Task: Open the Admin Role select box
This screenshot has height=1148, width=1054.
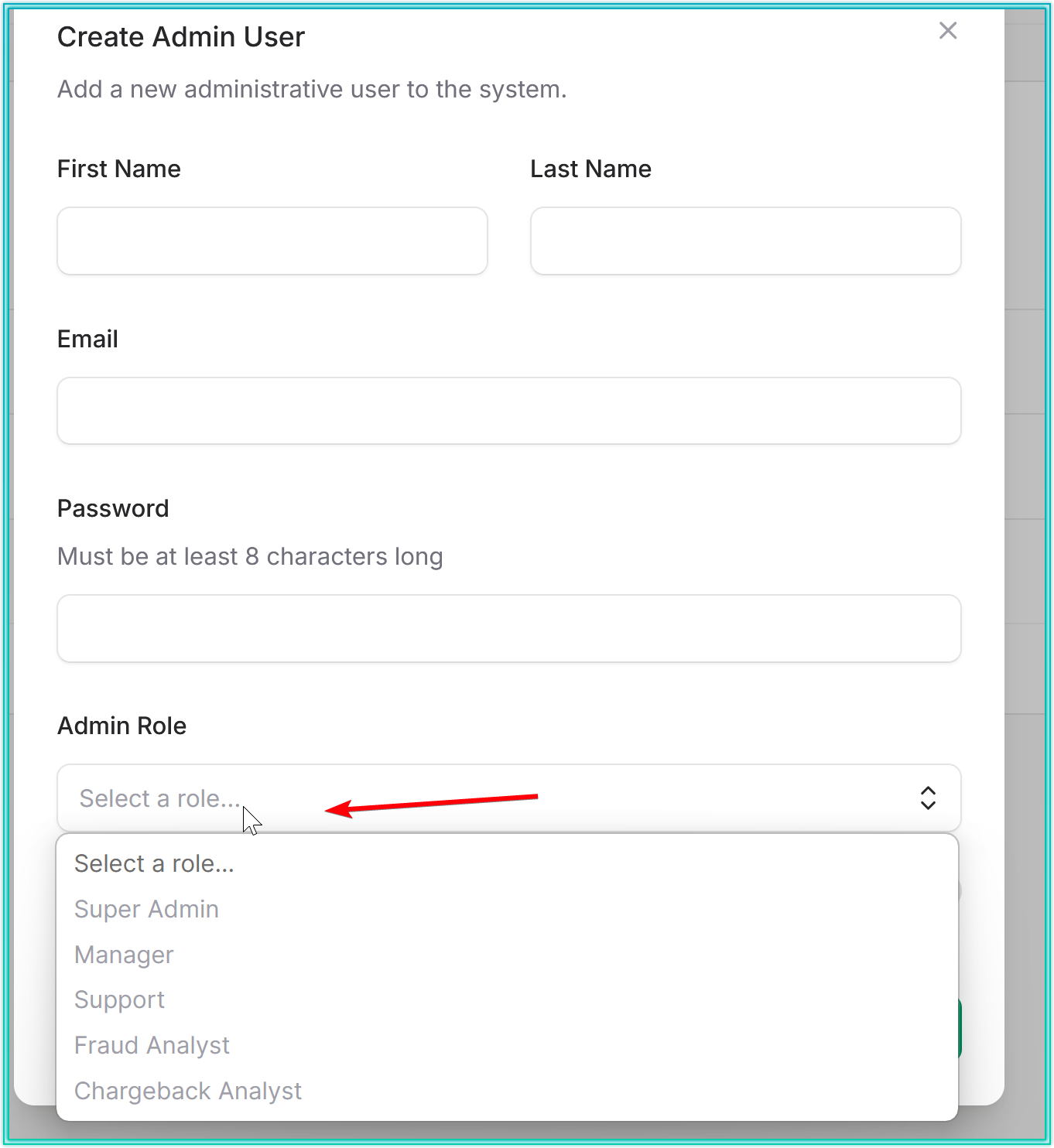Action: (x=508, y=798)
